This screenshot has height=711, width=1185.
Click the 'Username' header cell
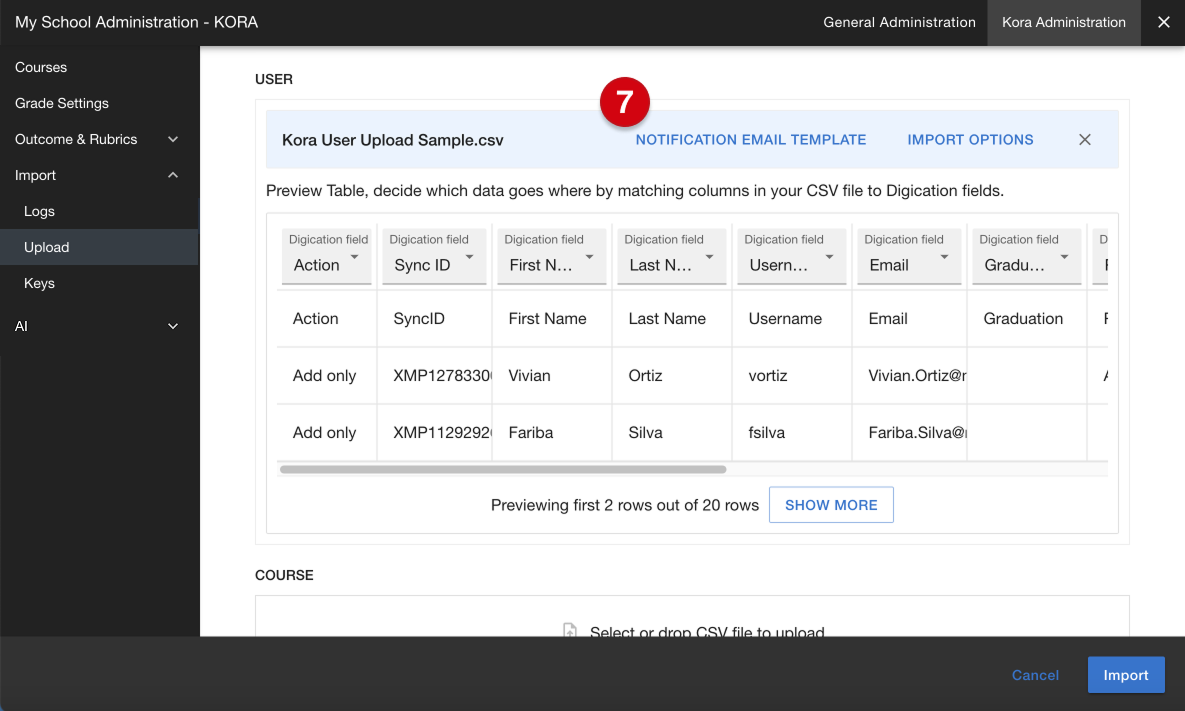[792, 319]
